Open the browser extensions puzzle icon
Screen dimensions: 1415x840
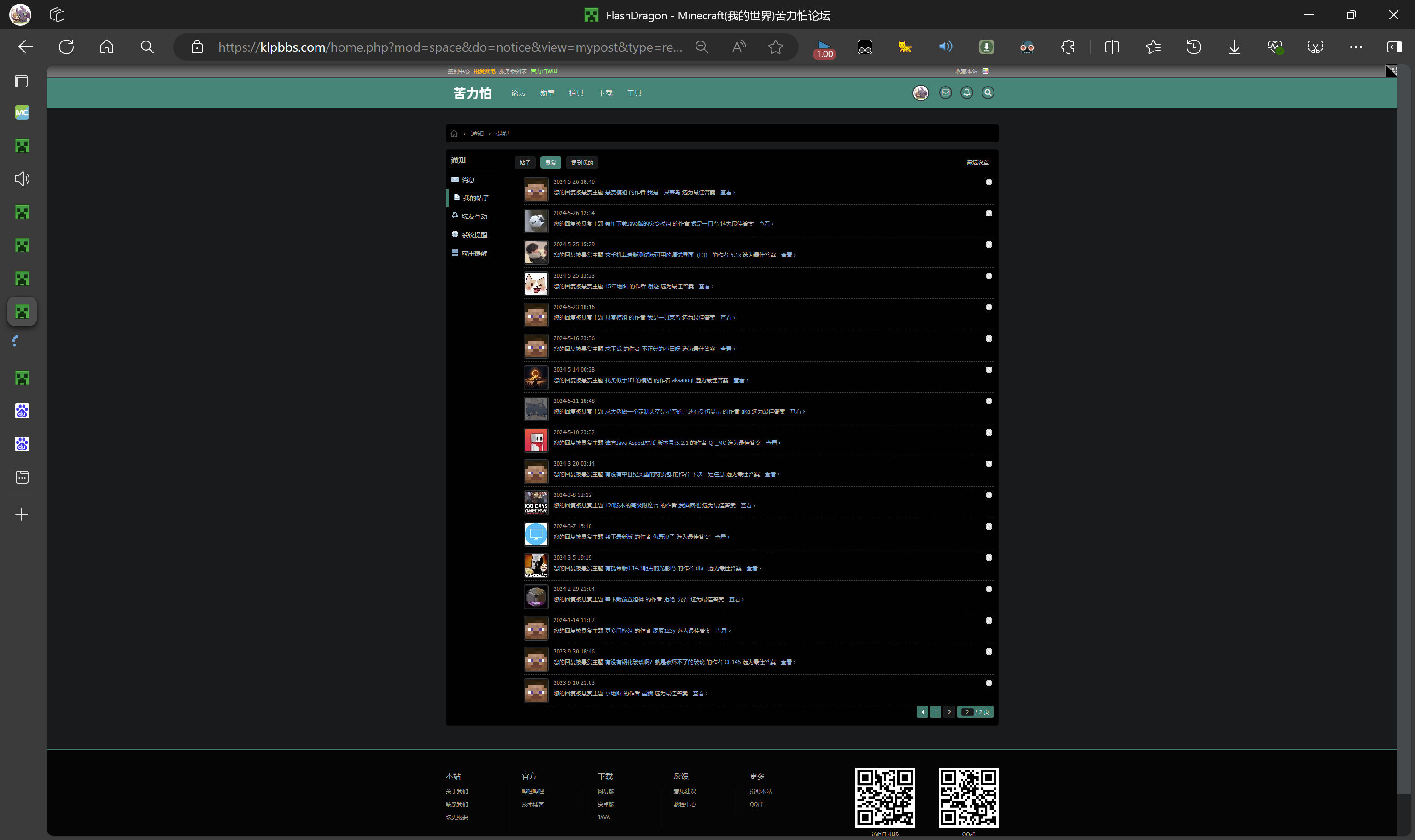pyautogui.click(x=1068, y=47)
